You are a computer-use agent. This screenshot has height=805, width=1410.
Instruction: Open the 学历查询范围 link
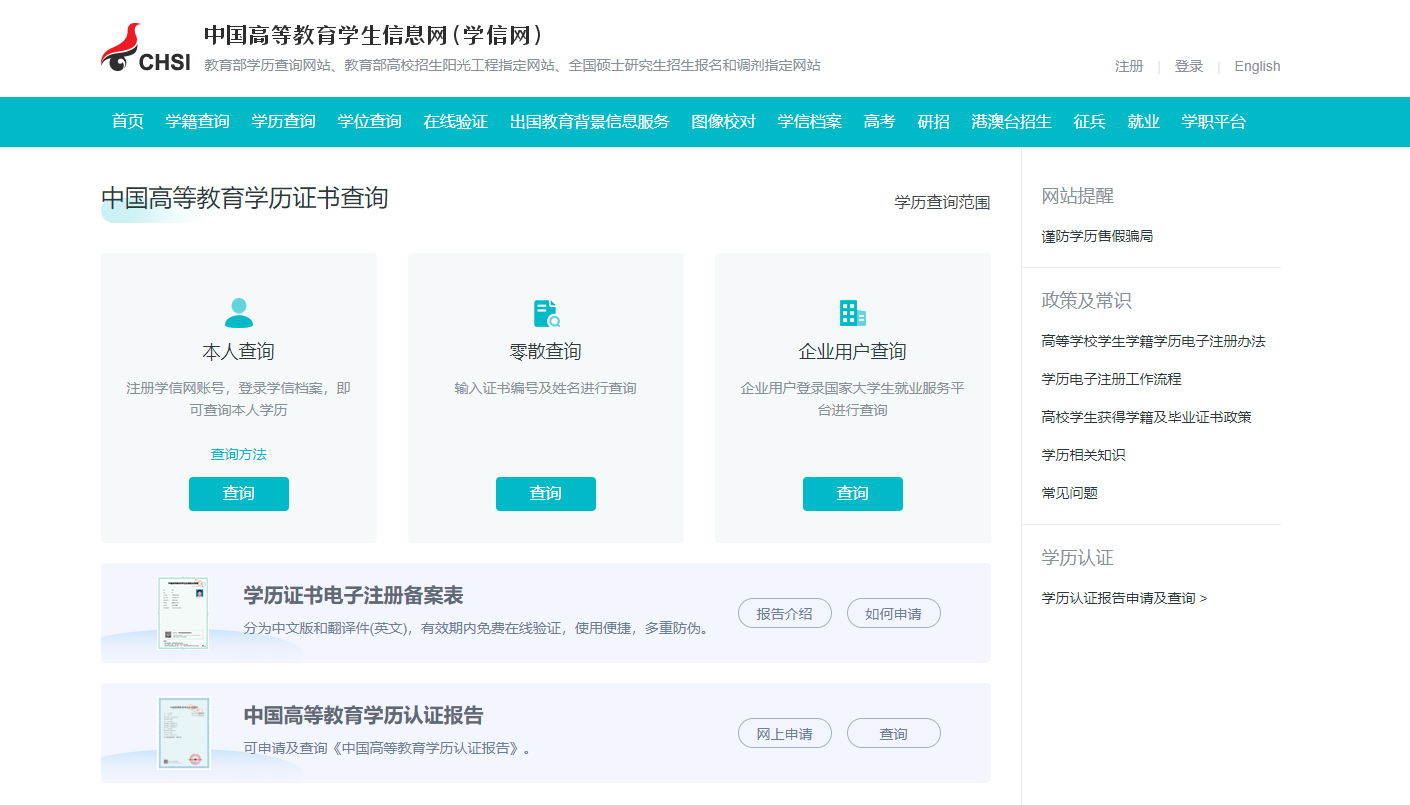click(x=942, y=203)
